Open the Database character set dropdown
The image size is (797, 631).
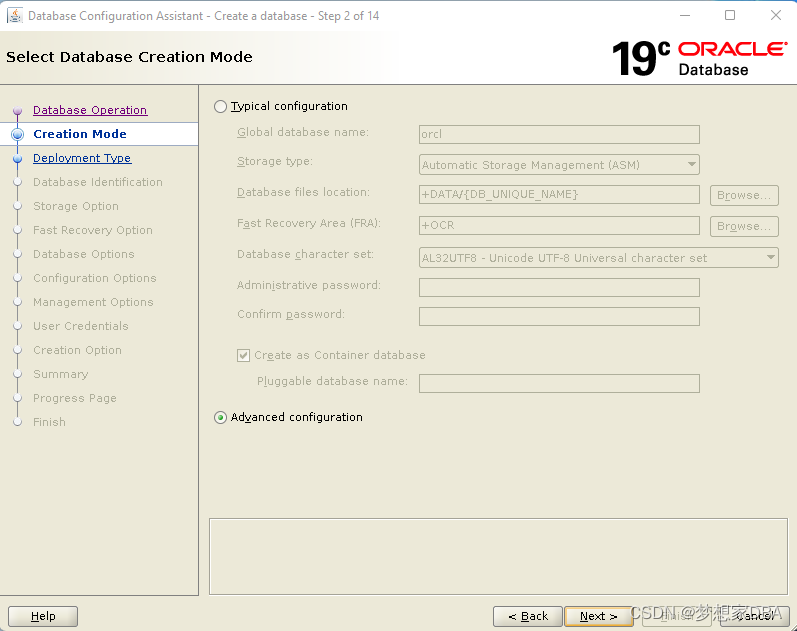[x=599, y=258]
